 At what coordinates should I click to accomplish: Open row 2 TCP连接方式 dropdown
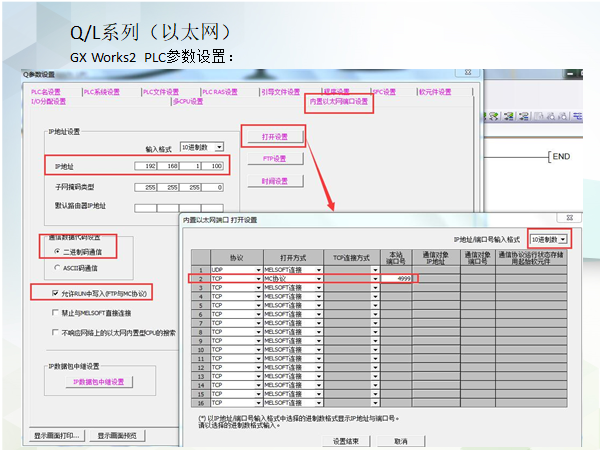(x=375, y=279)
